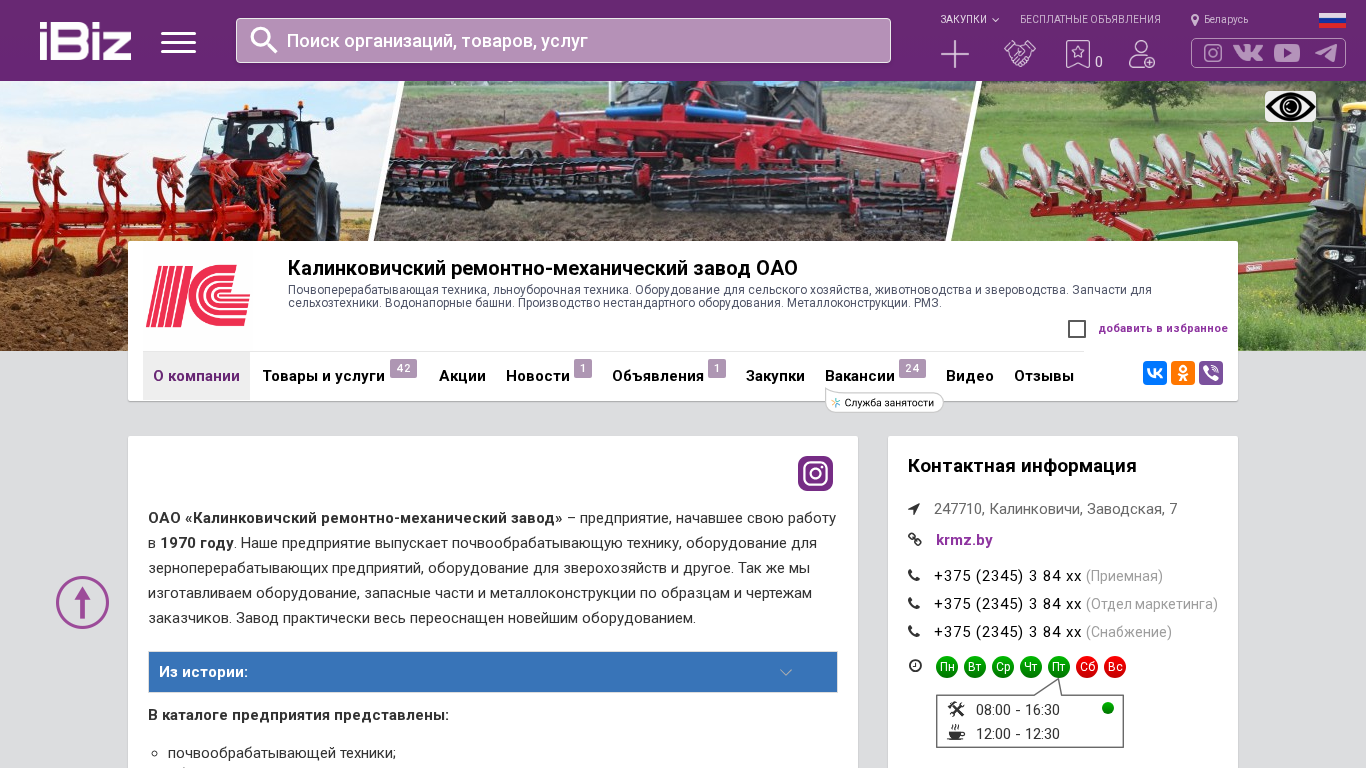
Task: Open the company Instagram purple icon
Action: tap(815, 474)
